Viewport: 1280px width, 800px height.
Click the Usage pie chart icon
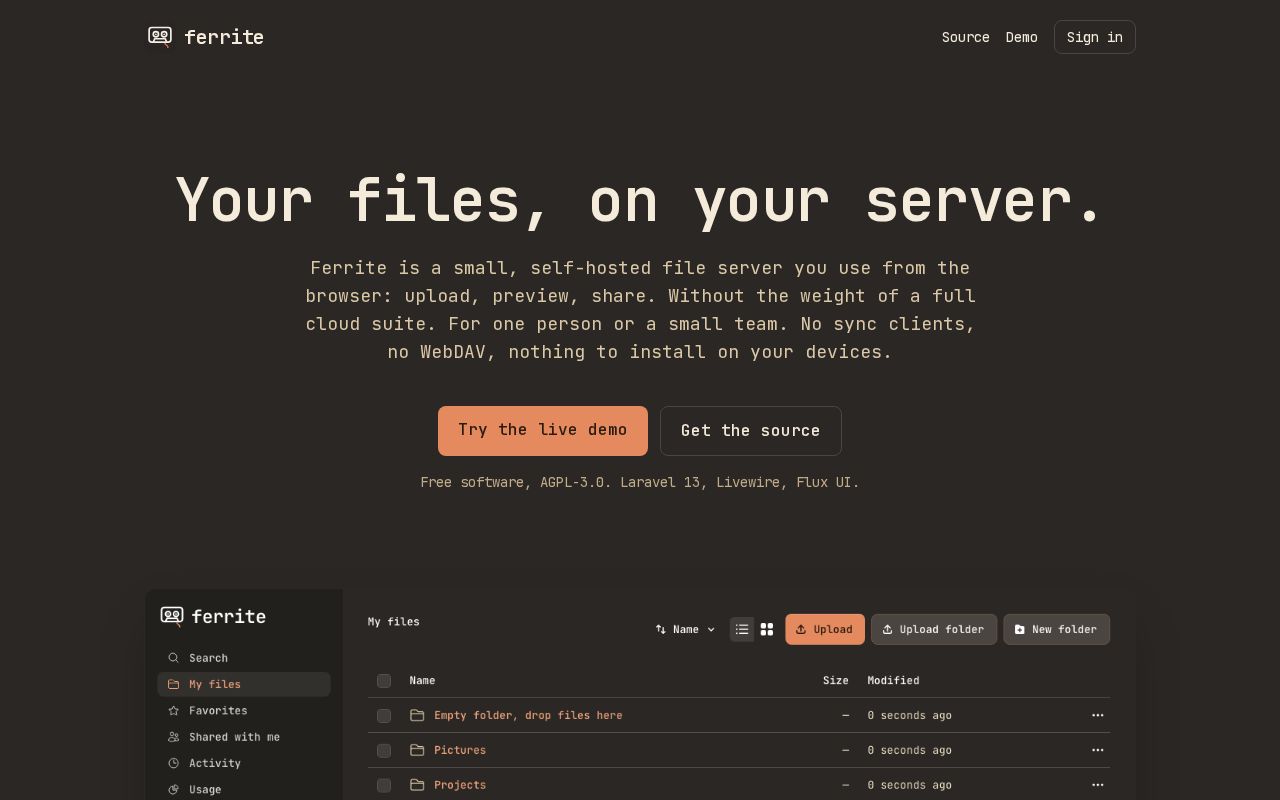coord(173,789)
